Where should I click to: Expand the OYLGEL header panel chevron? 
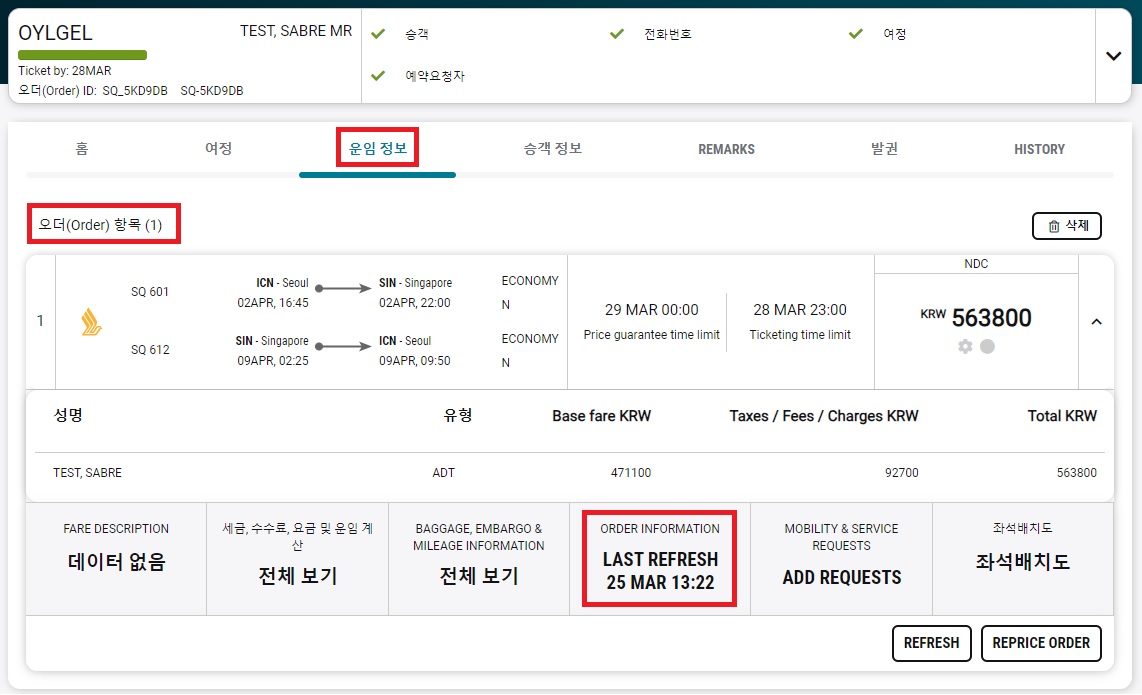[x=1114, y=56]
